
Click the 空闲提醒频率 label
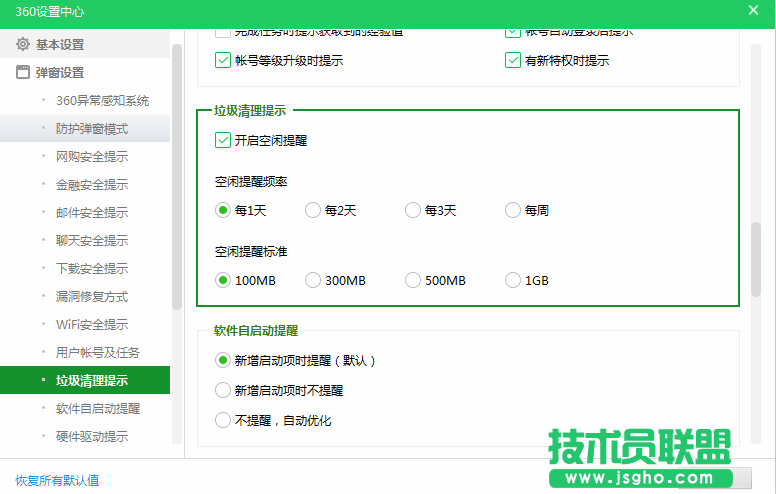(x=251, y=182)
